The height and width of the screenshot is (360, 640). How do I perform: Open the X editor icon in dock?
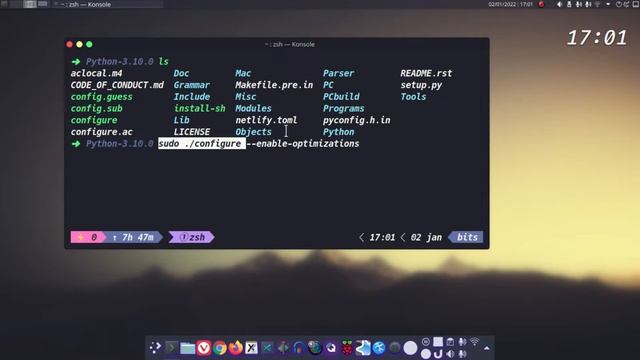tap(251, 348)
